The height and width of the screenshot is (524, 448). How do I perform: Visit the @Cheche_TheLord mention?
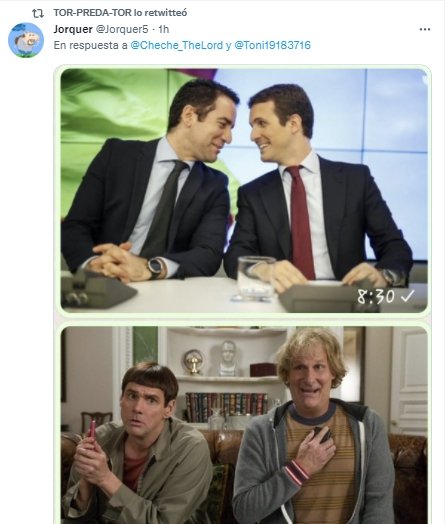[x=176, y=45]
